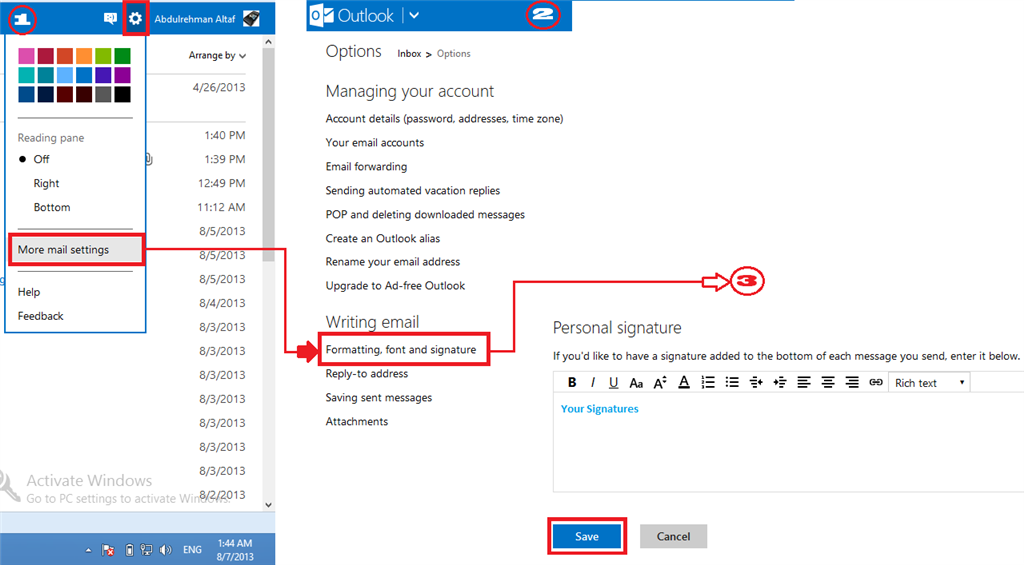
Task: Set reading pane to Off
Action: [42, 159]
